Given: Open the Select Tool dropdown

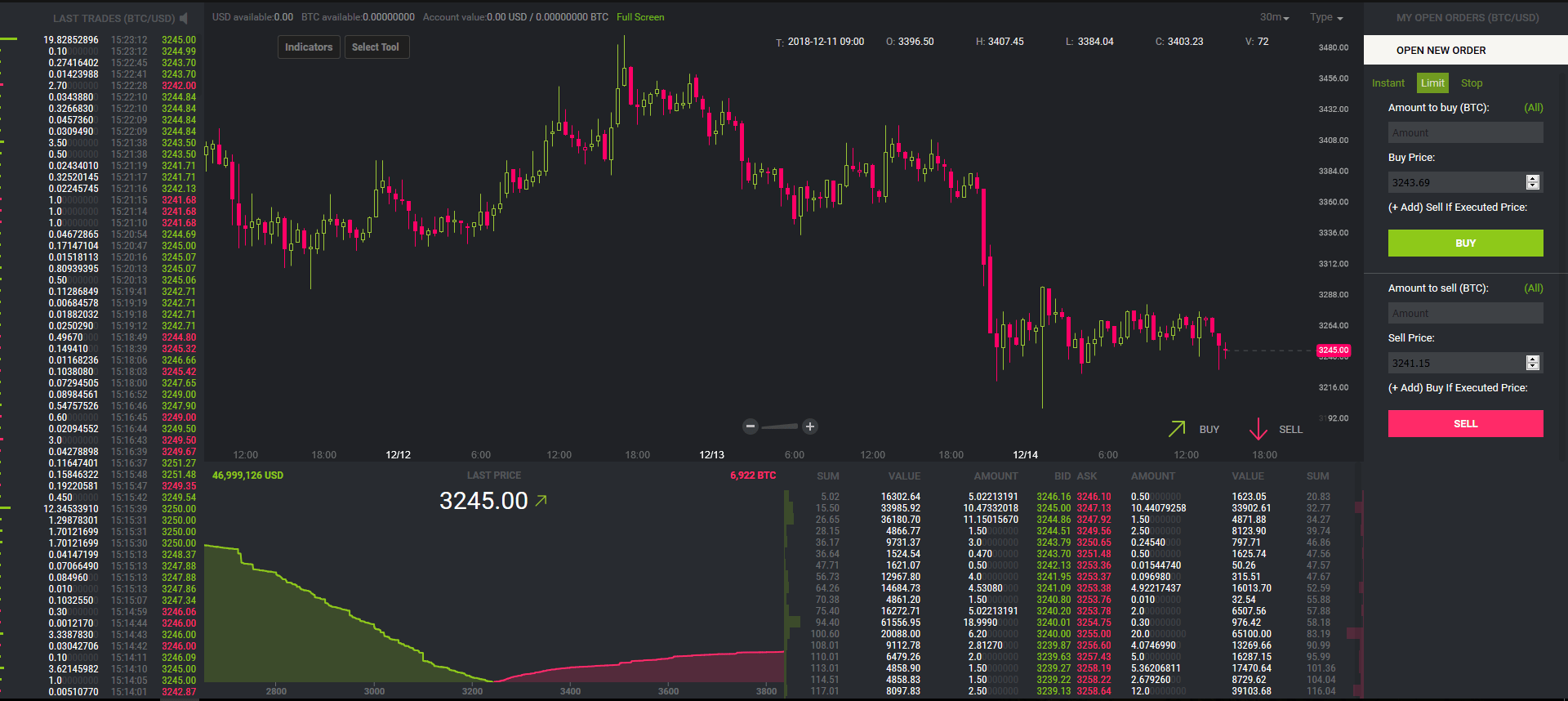Looking at the screenshot, I should coord(376,47).
